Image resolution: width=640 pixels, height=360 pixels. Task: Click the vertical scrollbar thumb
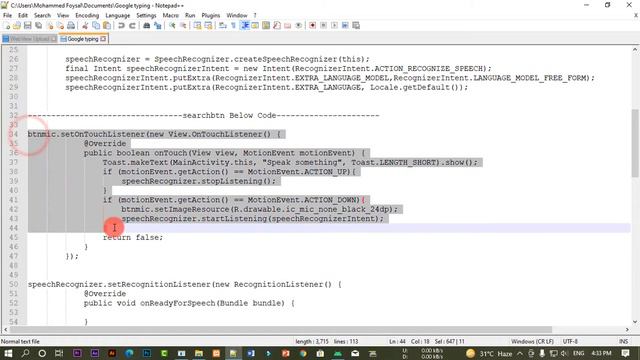tap(635, 143)
